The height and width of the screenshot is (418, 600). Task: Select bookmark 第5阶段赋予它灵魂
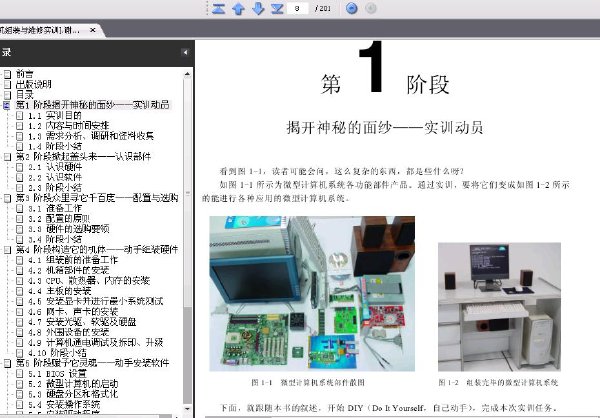92,363
